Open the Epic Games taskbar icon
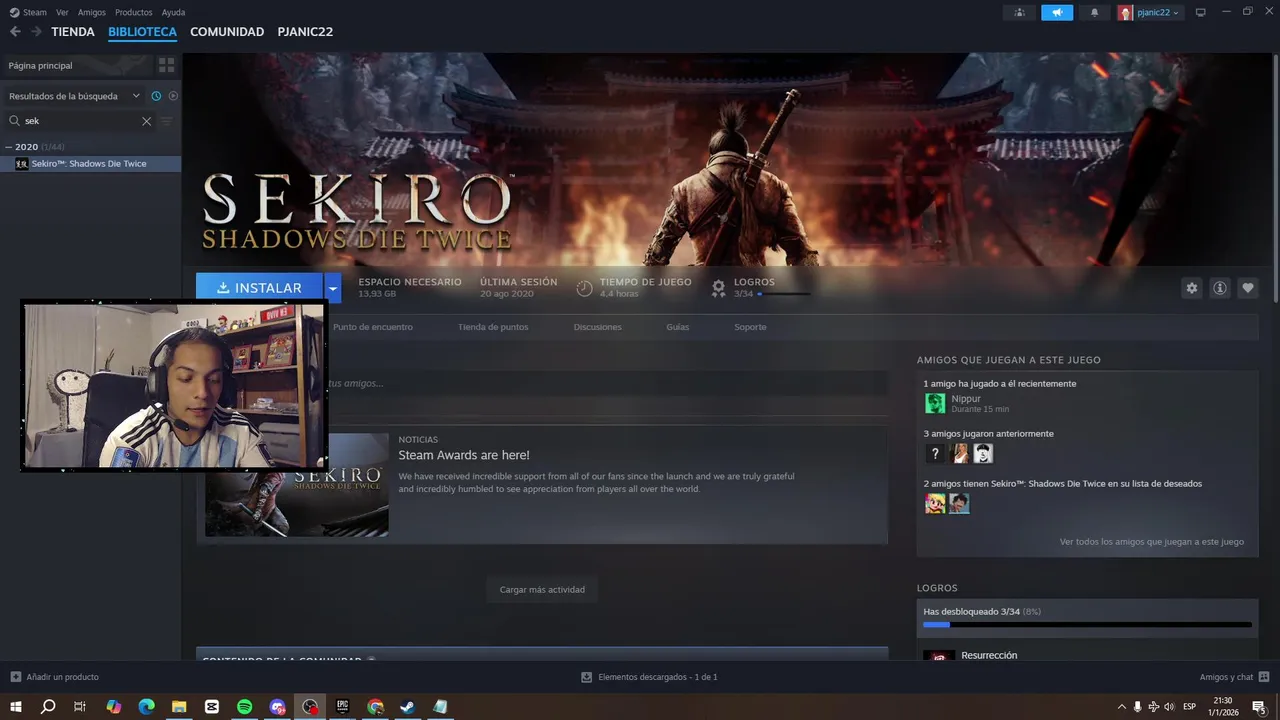The image size is (1280, 720). click(343, 706)
